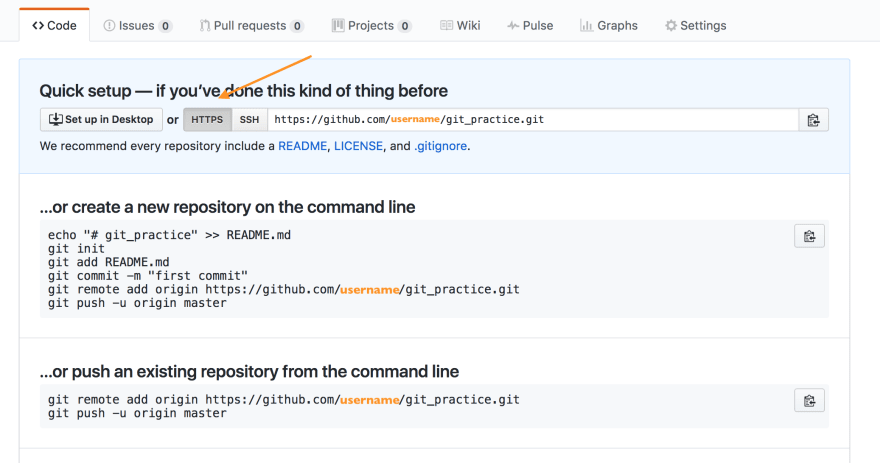
Task: Click the Graphs bar chart icon
Action: point(586,26)
